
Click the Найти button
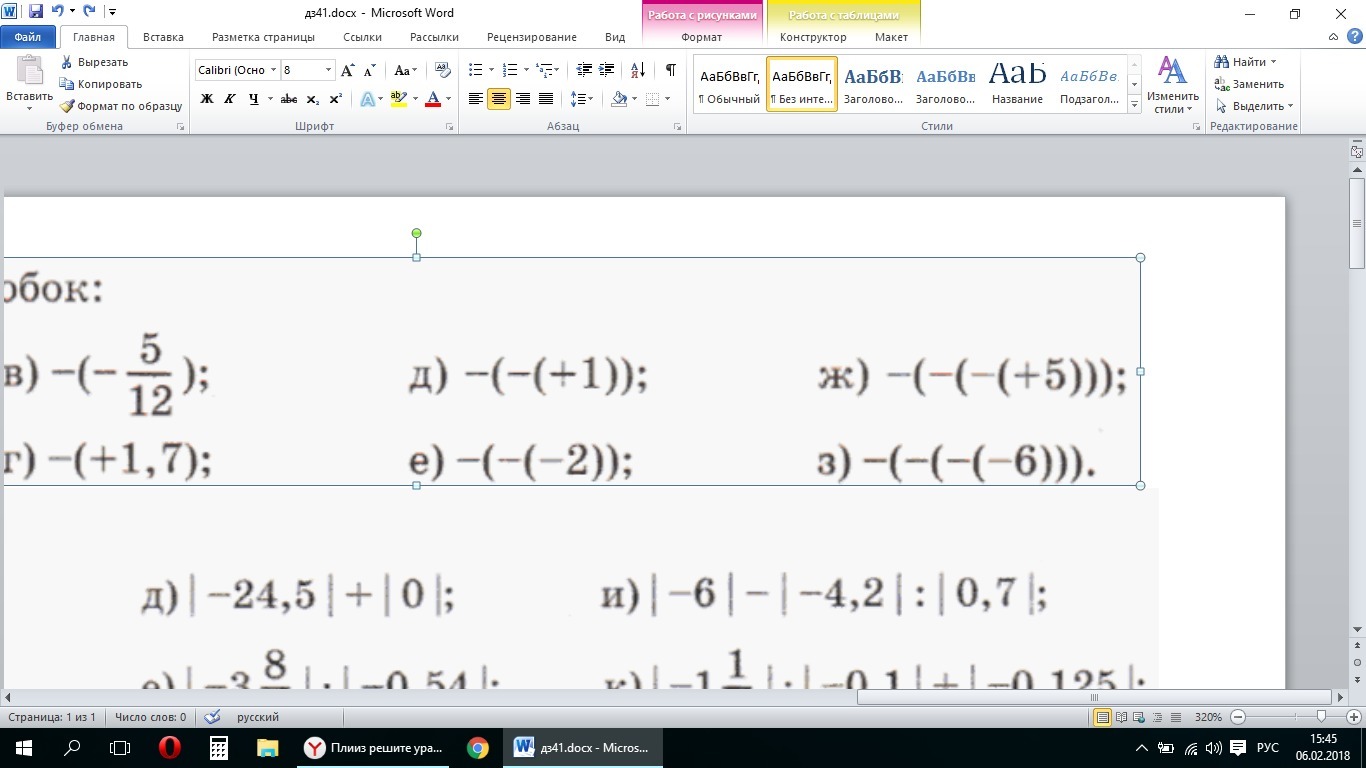1247,62
